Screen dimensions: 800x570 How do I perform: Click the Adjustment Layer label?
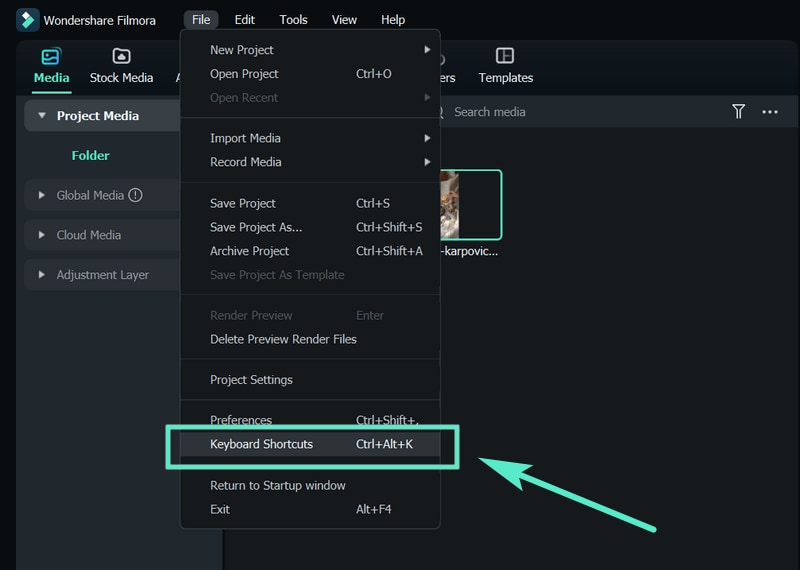click(103, 275)
